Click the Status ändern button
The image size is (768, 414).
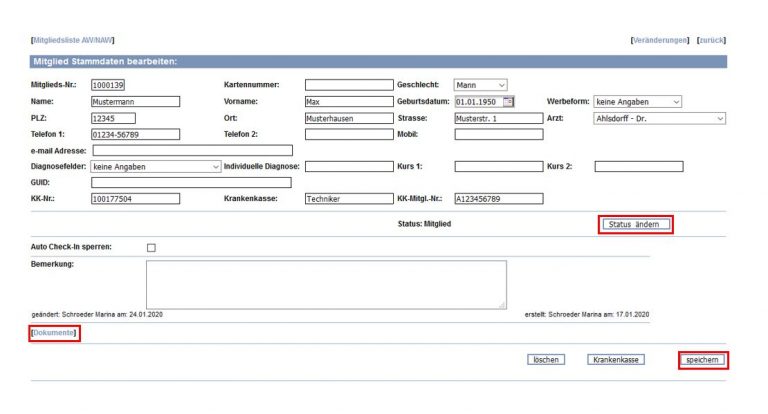click(x=634, y=224)
